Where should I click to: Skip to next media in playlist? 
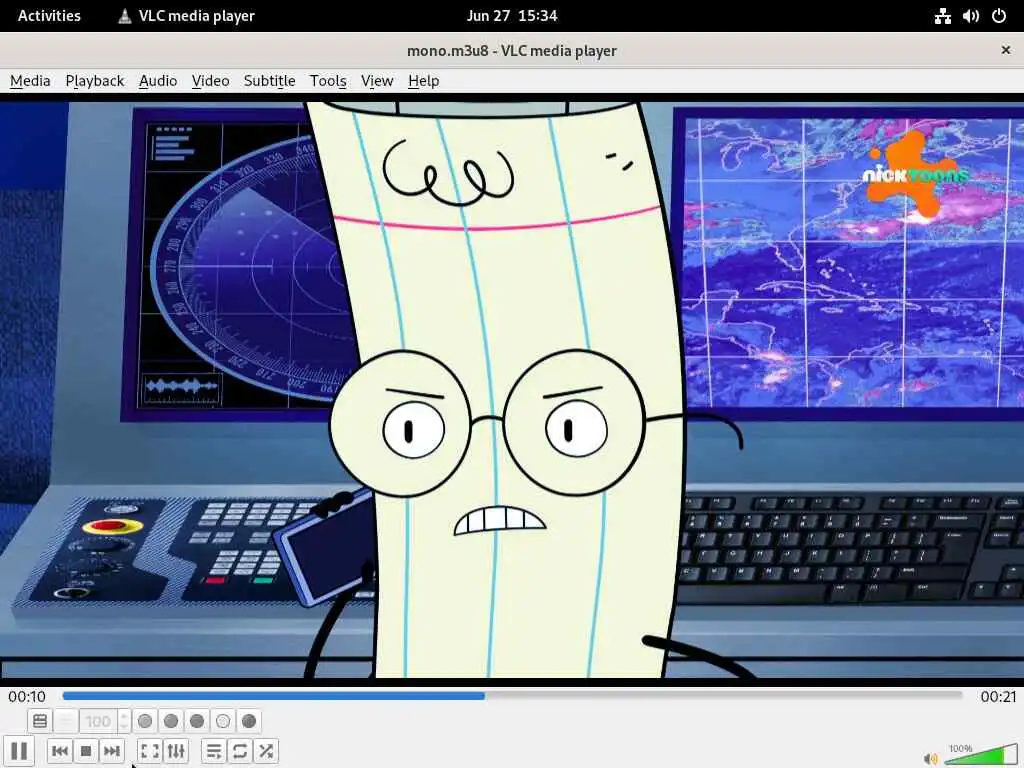pyautogui.click(x=112, y=750)
